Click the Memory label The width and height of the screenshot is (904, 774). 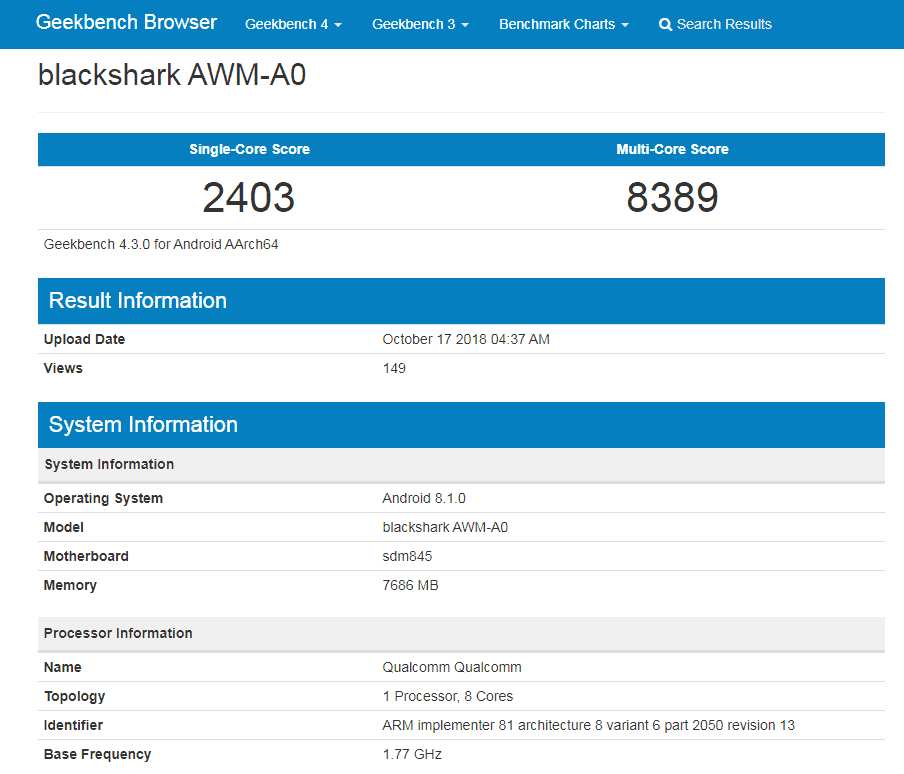[70, 586]
